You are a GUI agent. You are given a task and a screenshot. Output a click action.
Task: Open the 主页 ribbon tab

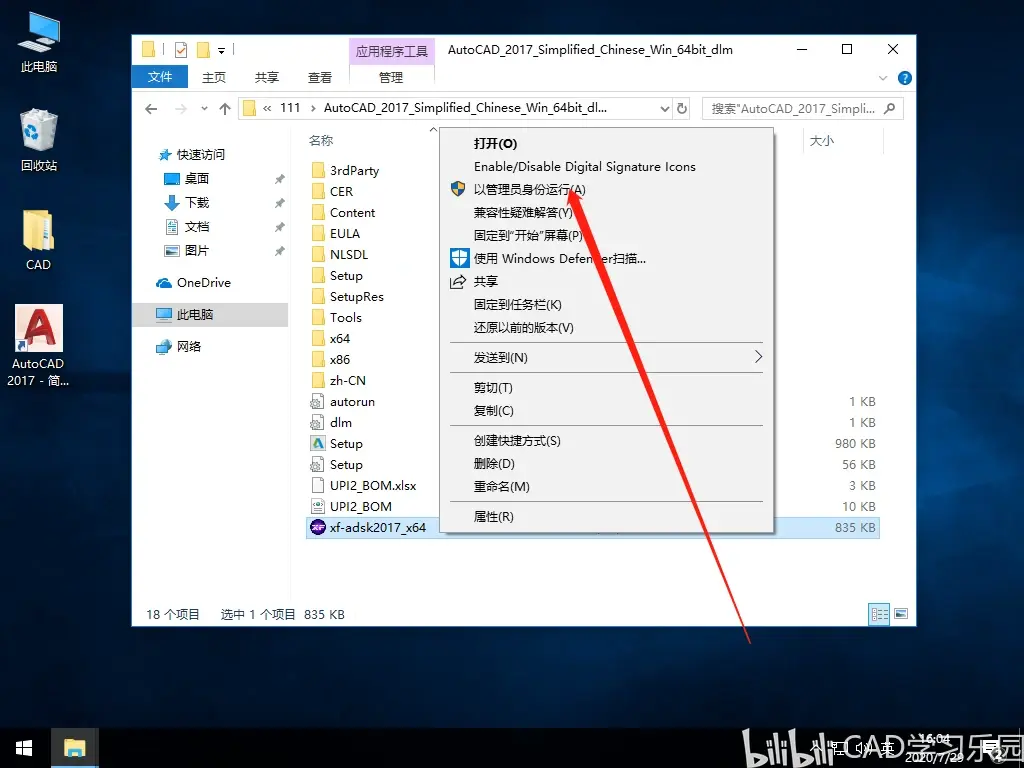point(214,77)
